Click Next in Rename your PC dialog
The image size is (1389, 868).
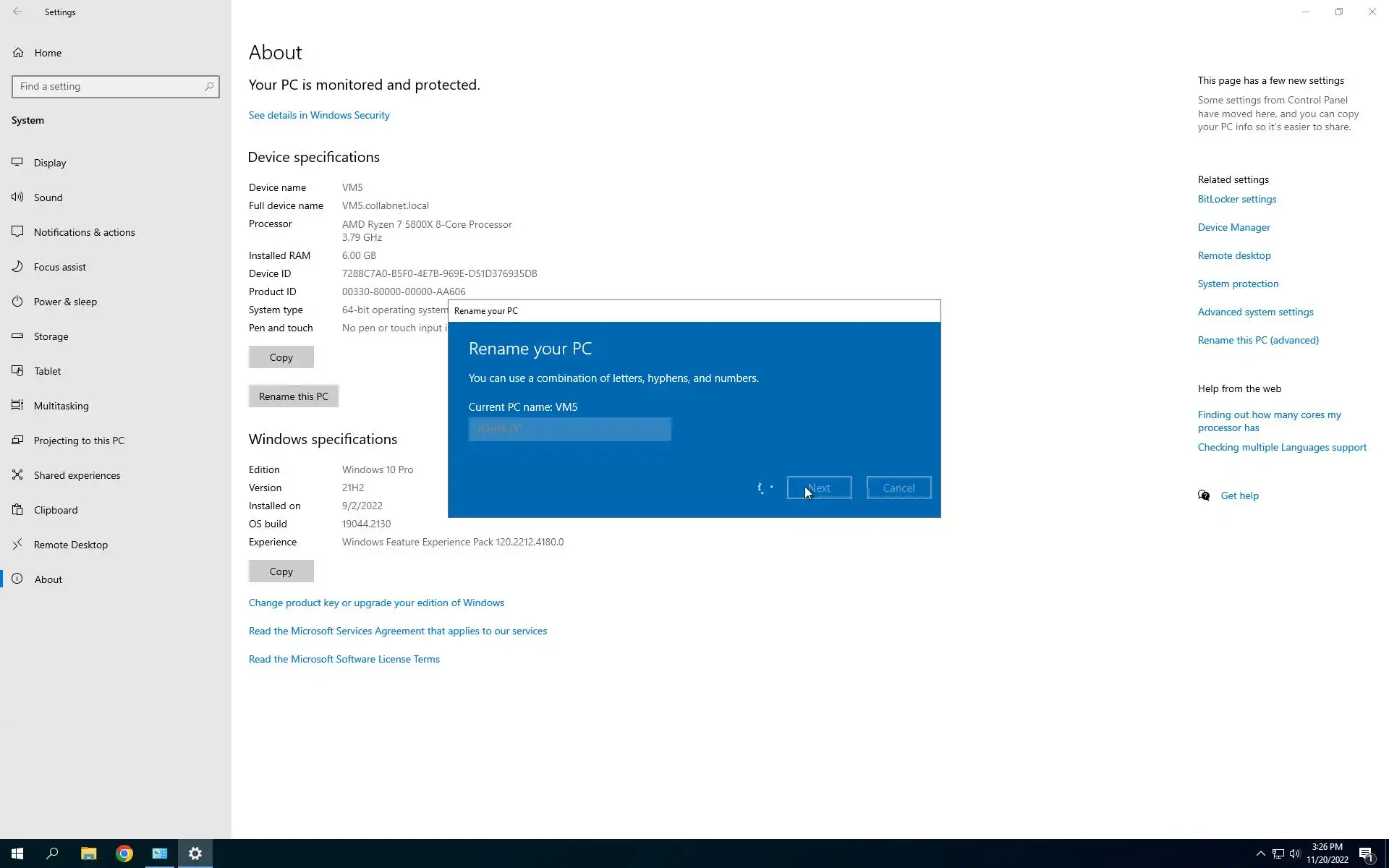pyautogui.click(x=819, y=488)
